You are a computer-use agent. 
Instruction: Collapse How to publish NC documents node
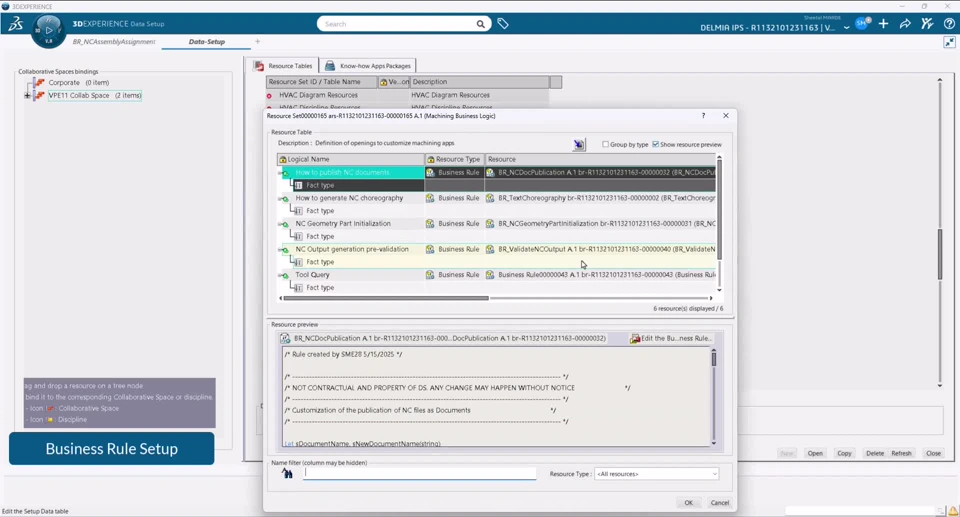pyautogui.click(x=284, y=173)
